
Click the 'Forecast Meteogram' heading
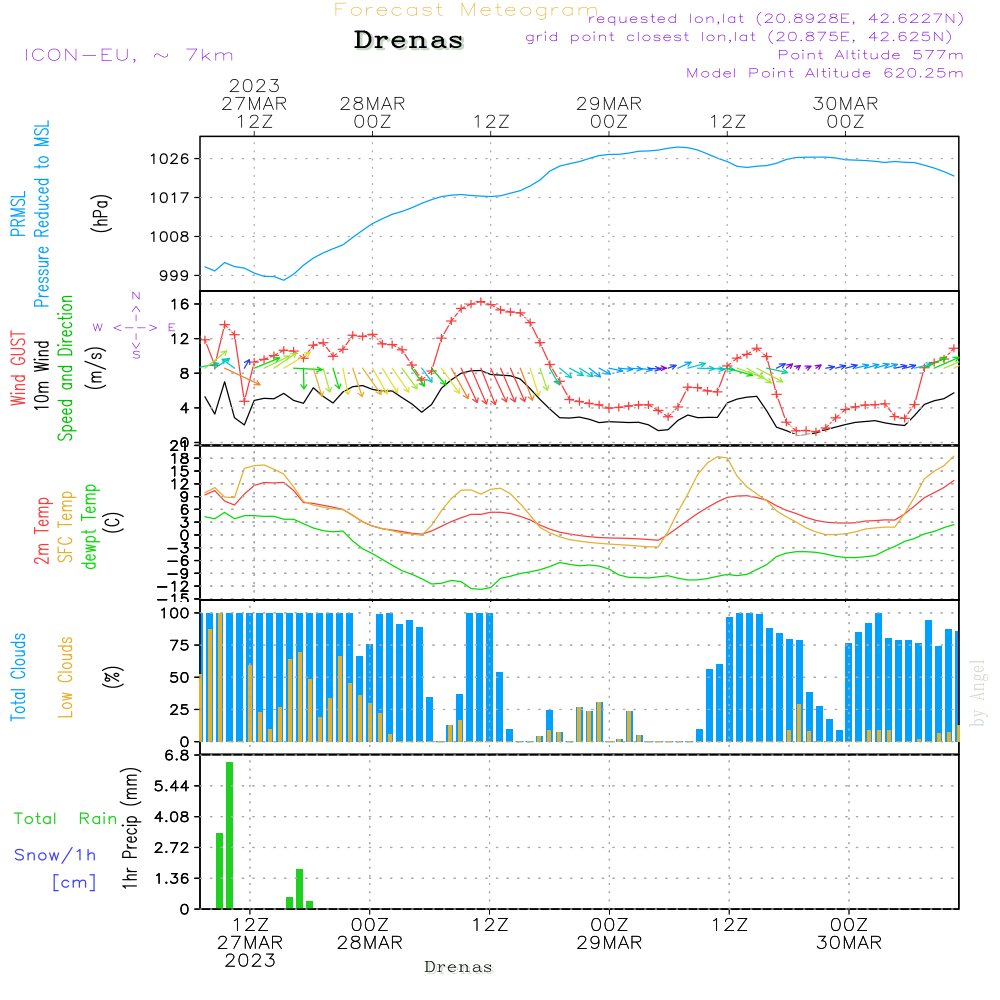pos(466,10)
